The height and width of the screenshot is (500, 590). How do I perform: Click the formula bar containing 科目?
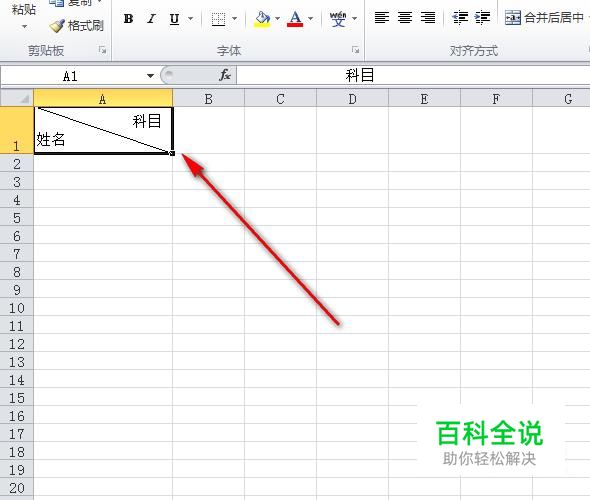click(413, 75)
